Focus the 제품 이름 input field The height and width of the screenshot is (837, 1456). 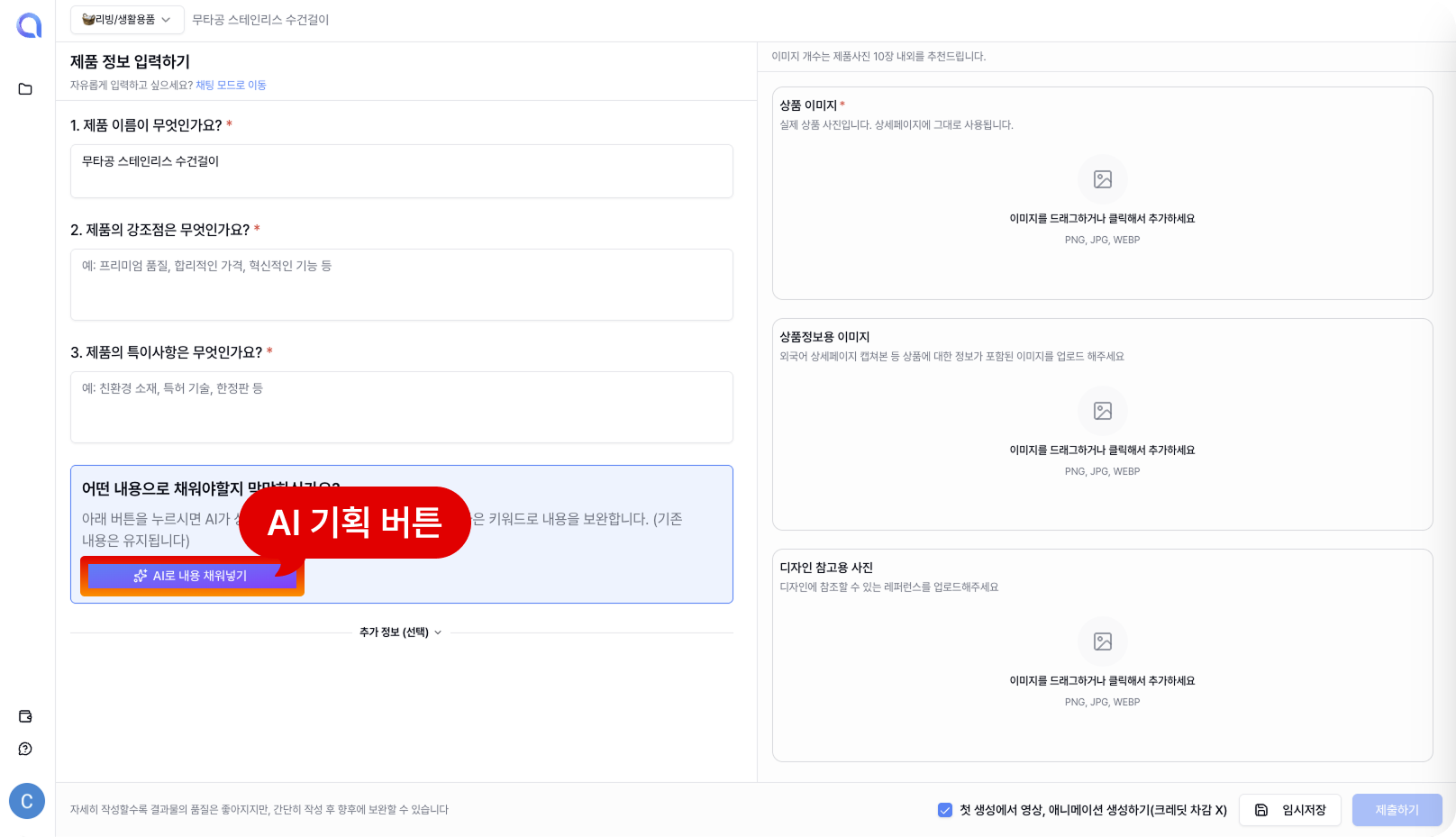tap(402, 171)
